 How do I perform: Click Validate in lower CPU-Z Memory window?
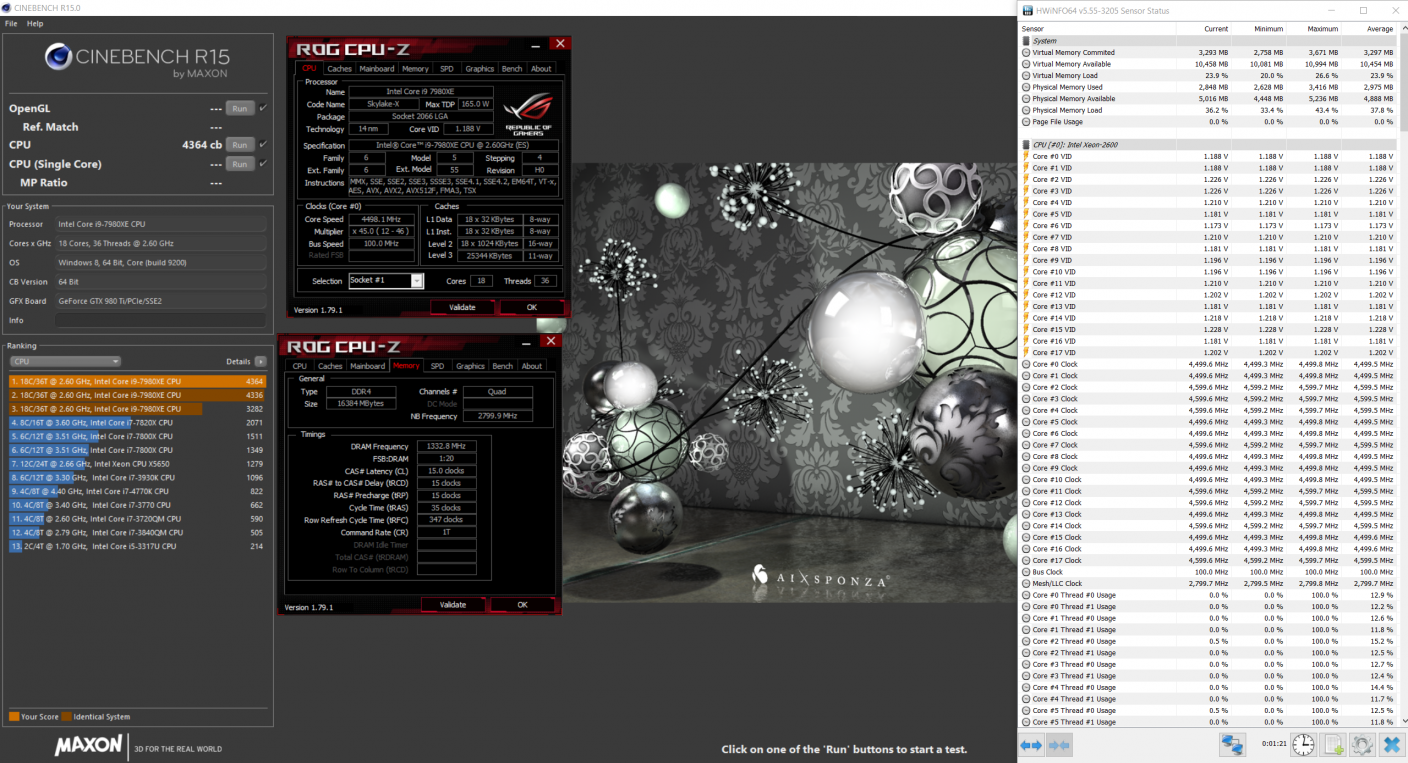453,605
